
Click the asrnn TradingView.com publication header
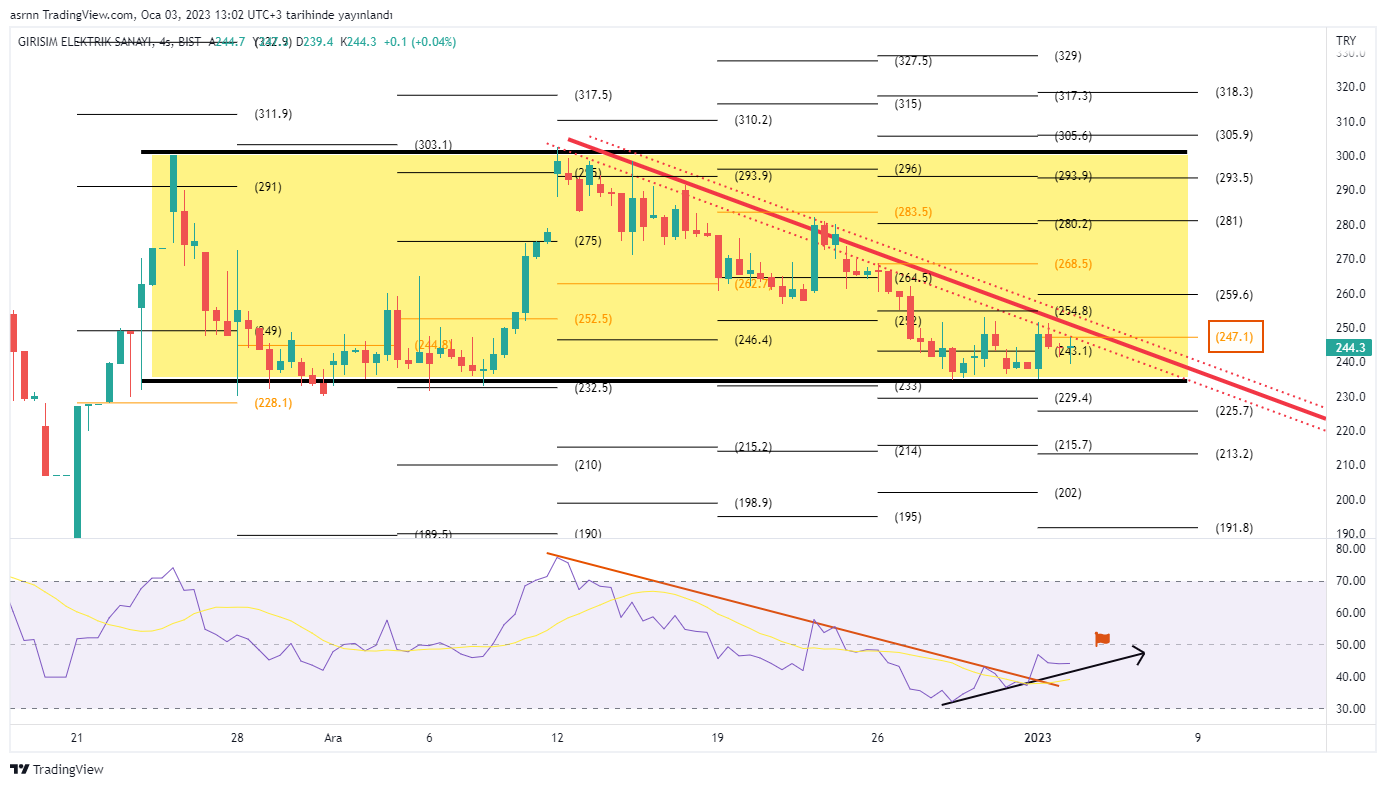70,15
